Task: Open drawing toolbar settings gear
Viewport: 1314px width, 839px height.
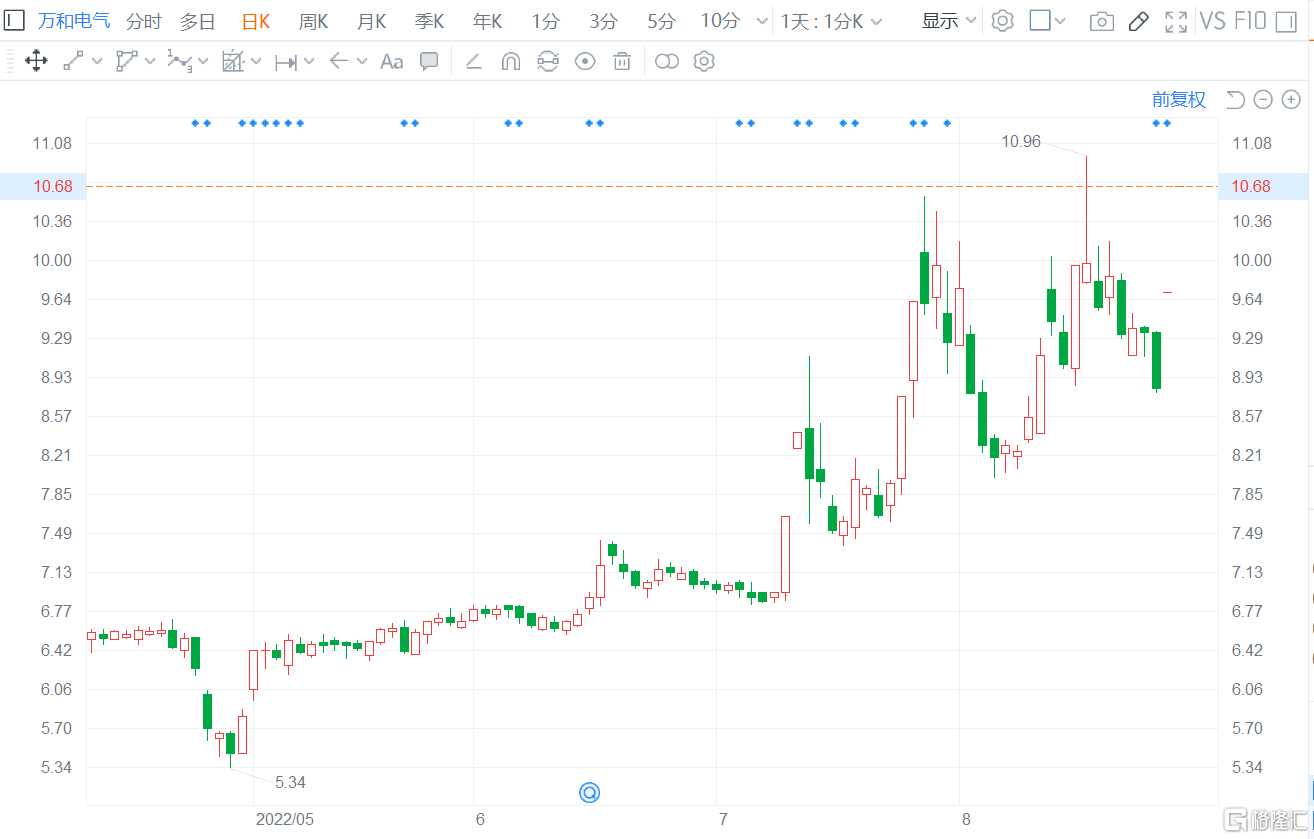Action: (704, 62)
